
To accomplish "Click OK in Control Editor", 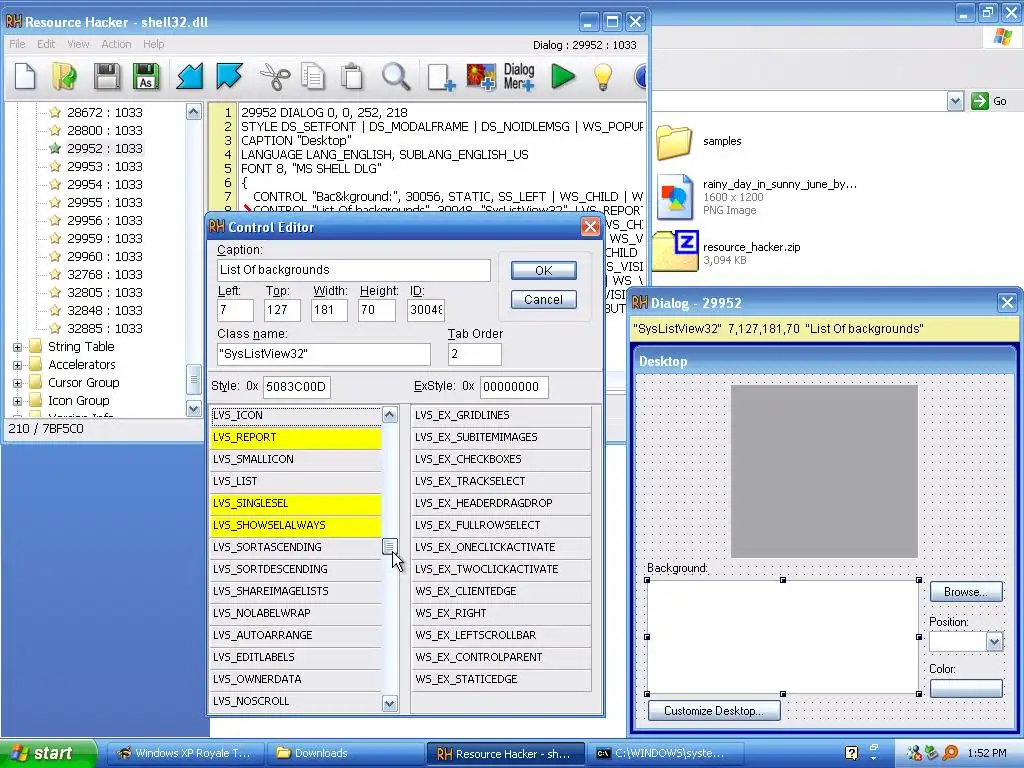I will [x=543, y=270].
